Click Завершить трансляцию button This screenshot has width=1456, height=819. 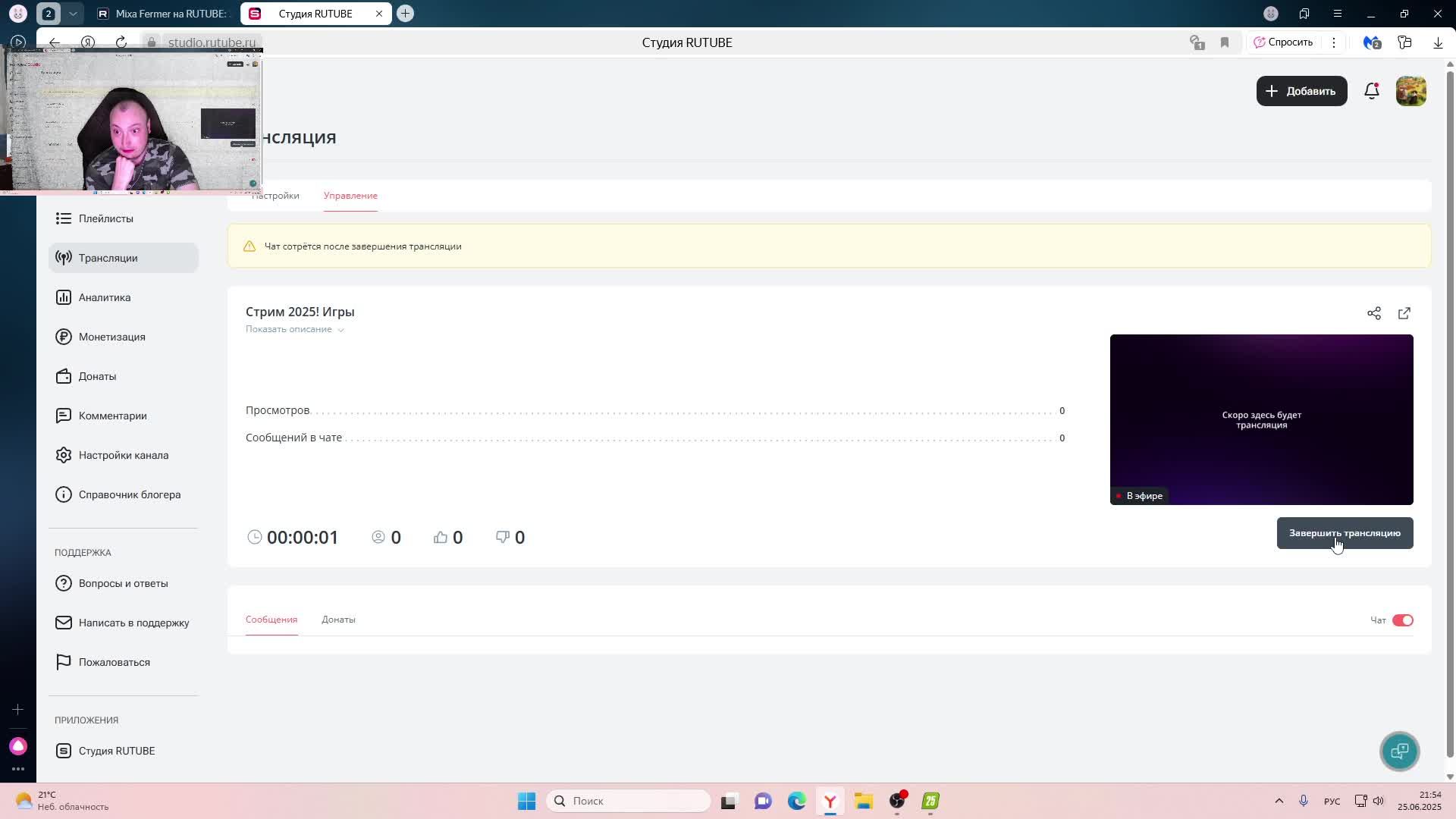coord(1344,533)
